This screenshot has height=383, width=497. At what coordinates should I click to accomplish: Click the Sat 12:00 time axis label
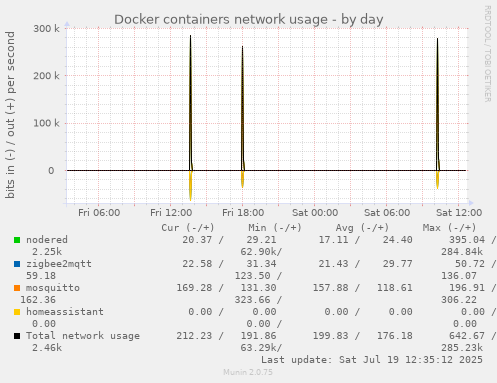(x=459, y=213)
